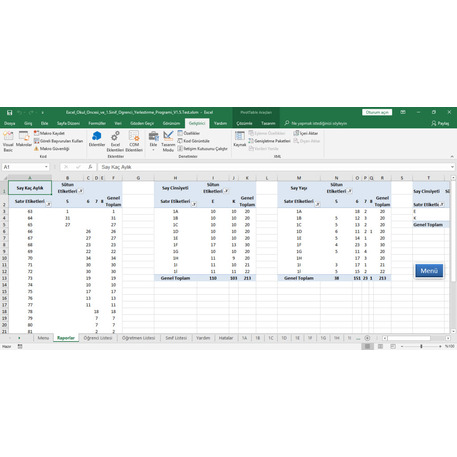This screenshot has height=457, width=457.
Task: Expand the Name Box dropdown
Action: [46, 167]
